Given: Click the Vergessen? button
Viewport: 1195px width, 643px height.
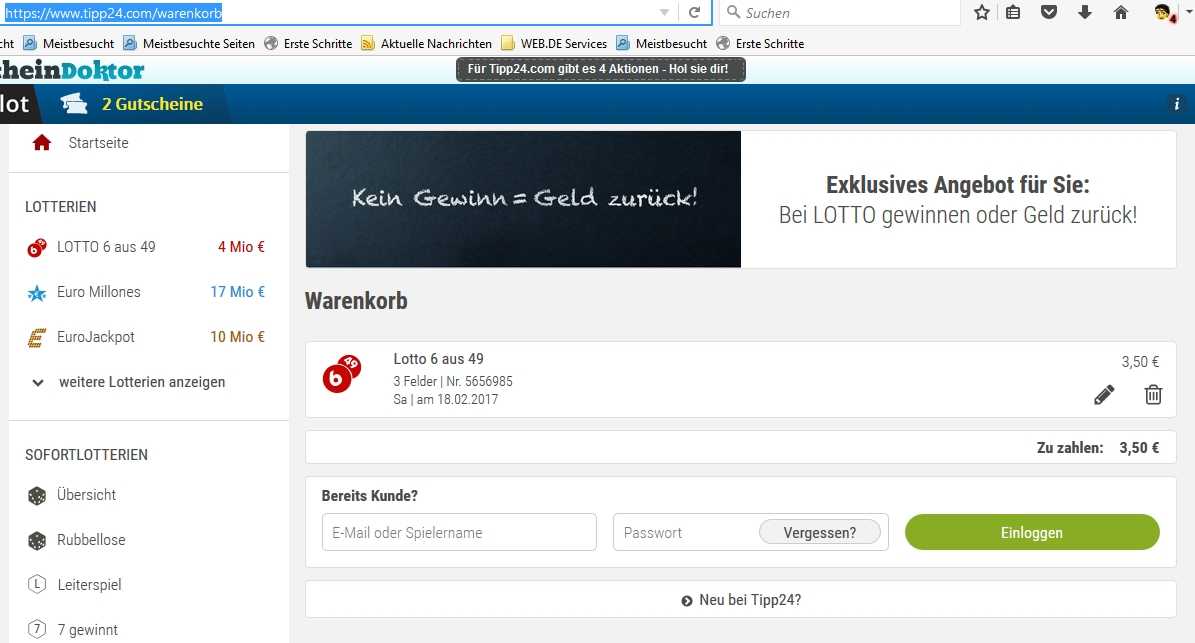Looking at the screenshot, I should click(x=820, y=532).
